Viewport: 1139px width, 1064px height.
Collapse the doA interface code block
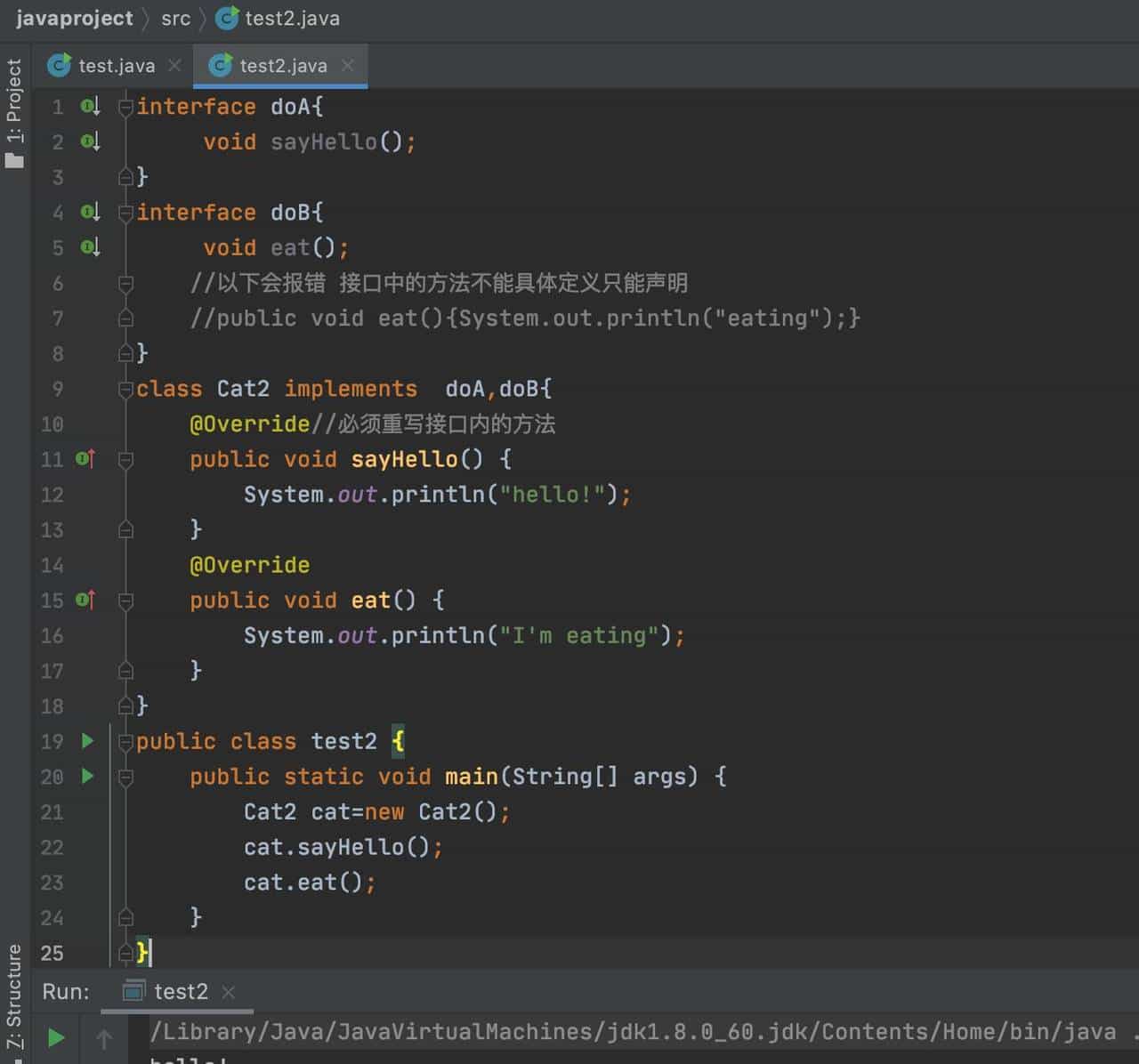(125, 108)
